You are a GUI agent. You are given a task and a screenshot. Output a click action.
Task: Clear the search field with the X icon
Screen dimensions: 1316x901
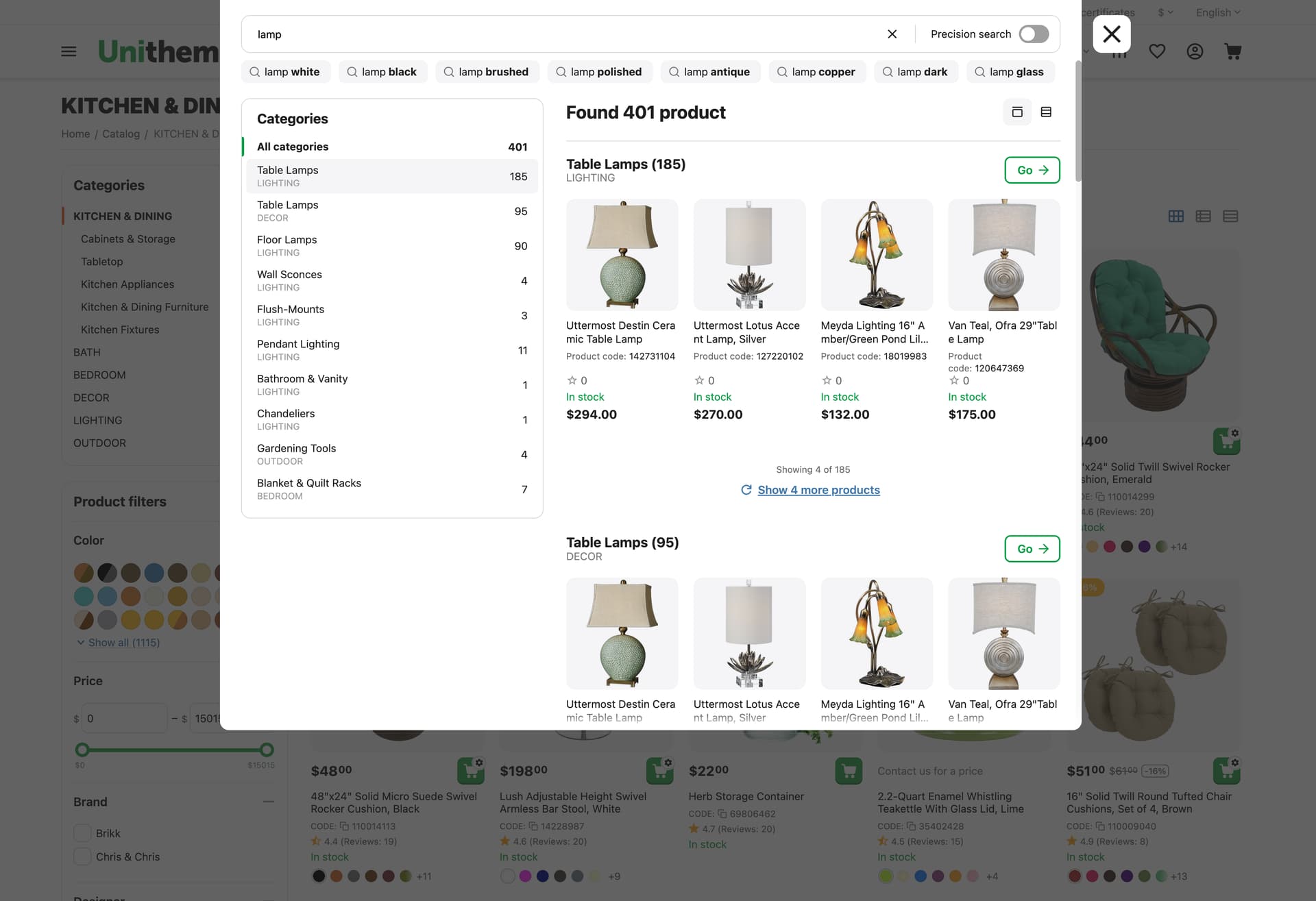pyautogui.click(x=892, y=34)
